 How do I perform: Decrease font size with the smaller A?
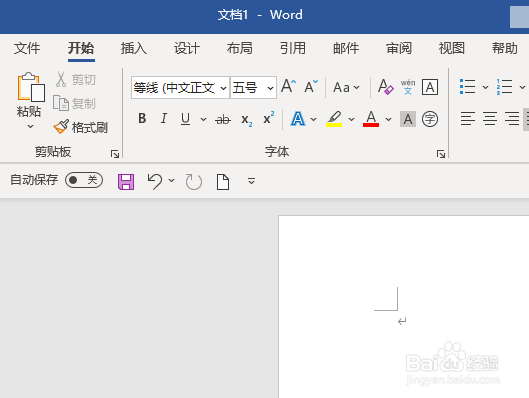pyautogui.click(x=311, y=87)
